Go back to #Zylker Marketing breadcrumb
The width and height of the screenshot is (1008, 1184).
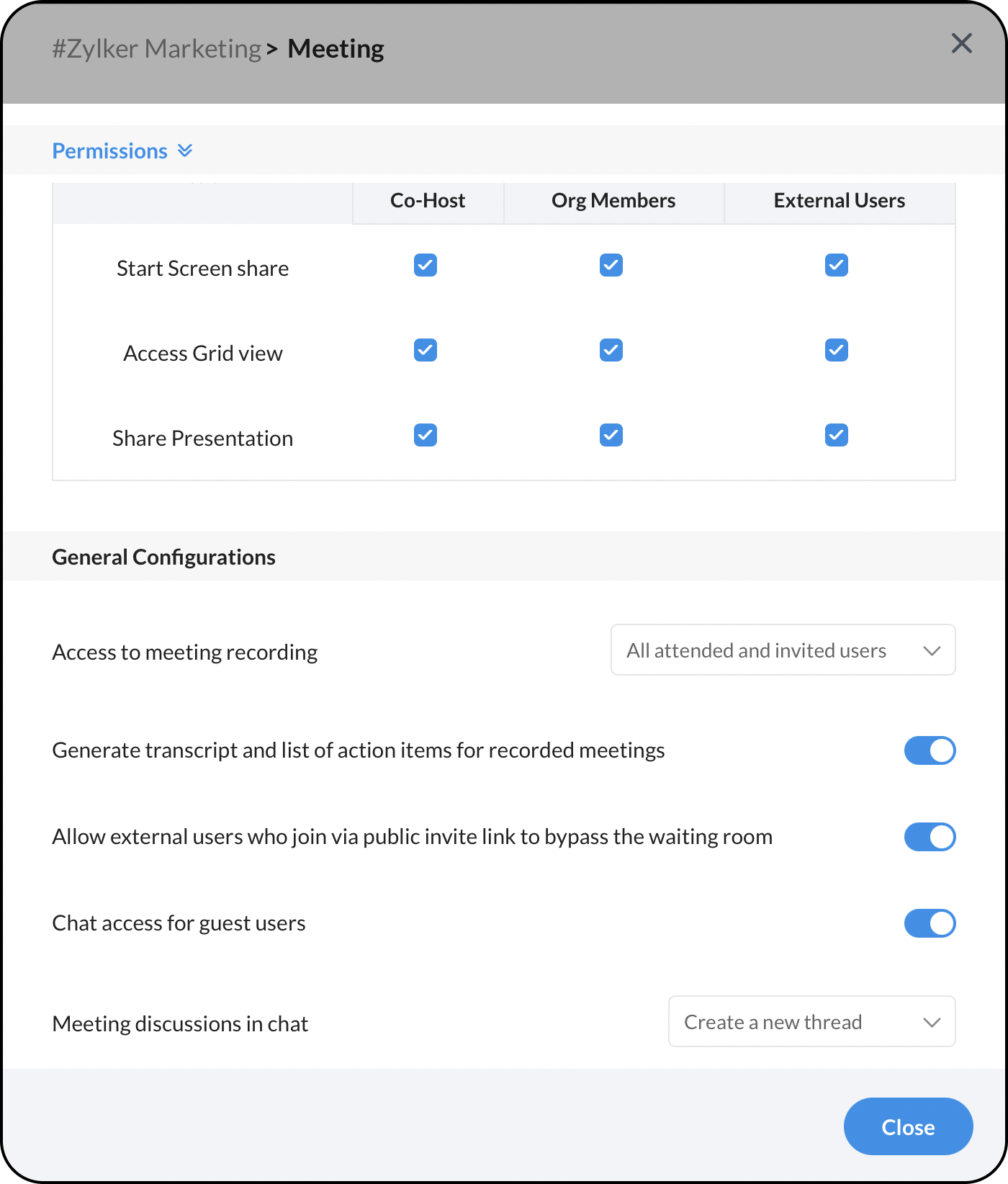(156, 49)
